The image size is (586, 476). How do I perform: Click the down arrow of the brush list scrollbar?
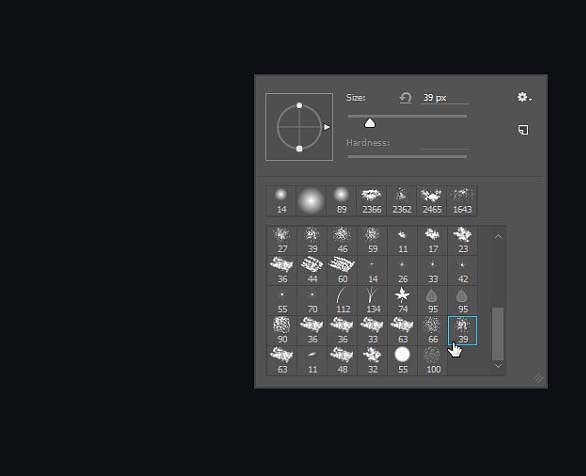coord(498,366)
